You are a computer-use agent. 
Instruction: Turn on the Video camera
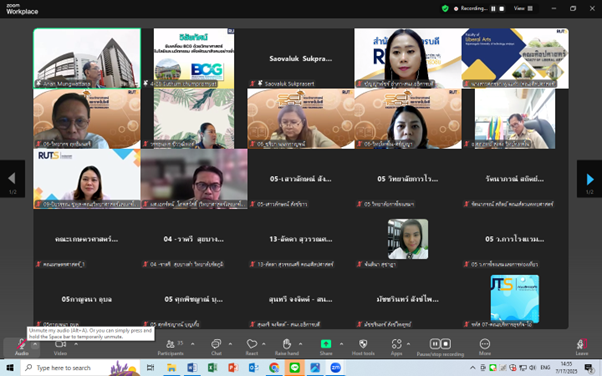pos(60,344)
